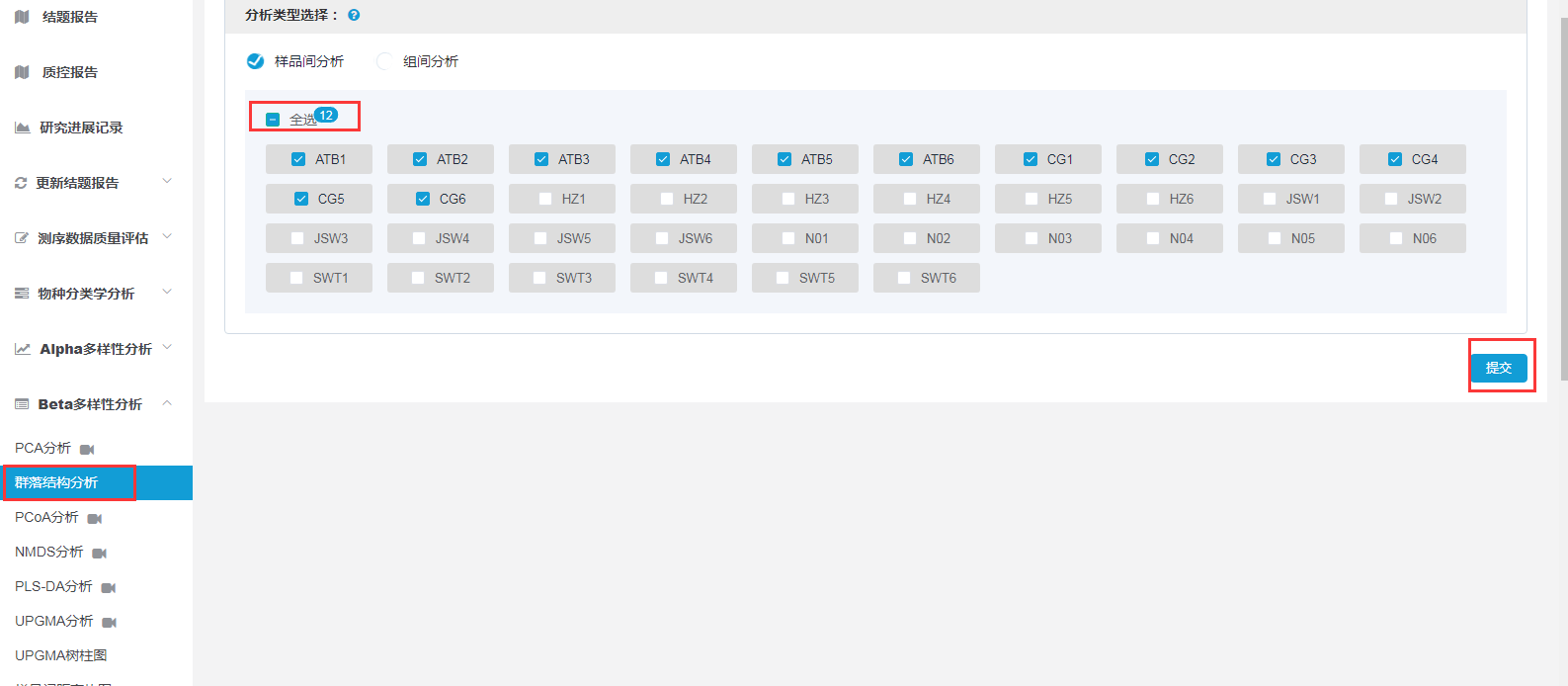The image size is (1568, 686).
Task: Uncheck the ATB1 sample checkbox
Action: point(298,159)
